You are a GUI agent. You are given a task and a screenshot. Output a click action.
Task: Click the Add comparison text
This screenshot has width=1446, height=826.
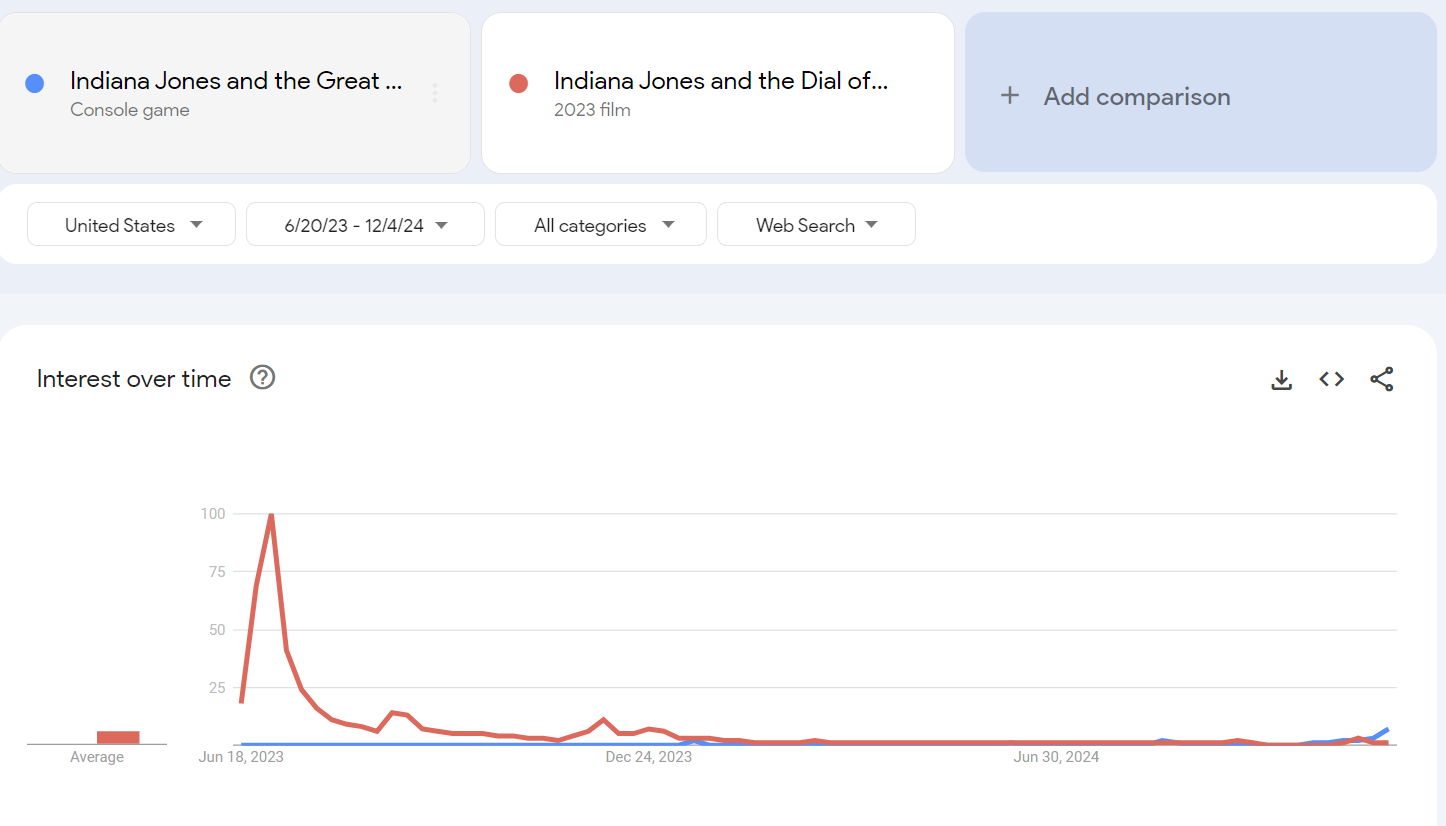click(1137, 96)
